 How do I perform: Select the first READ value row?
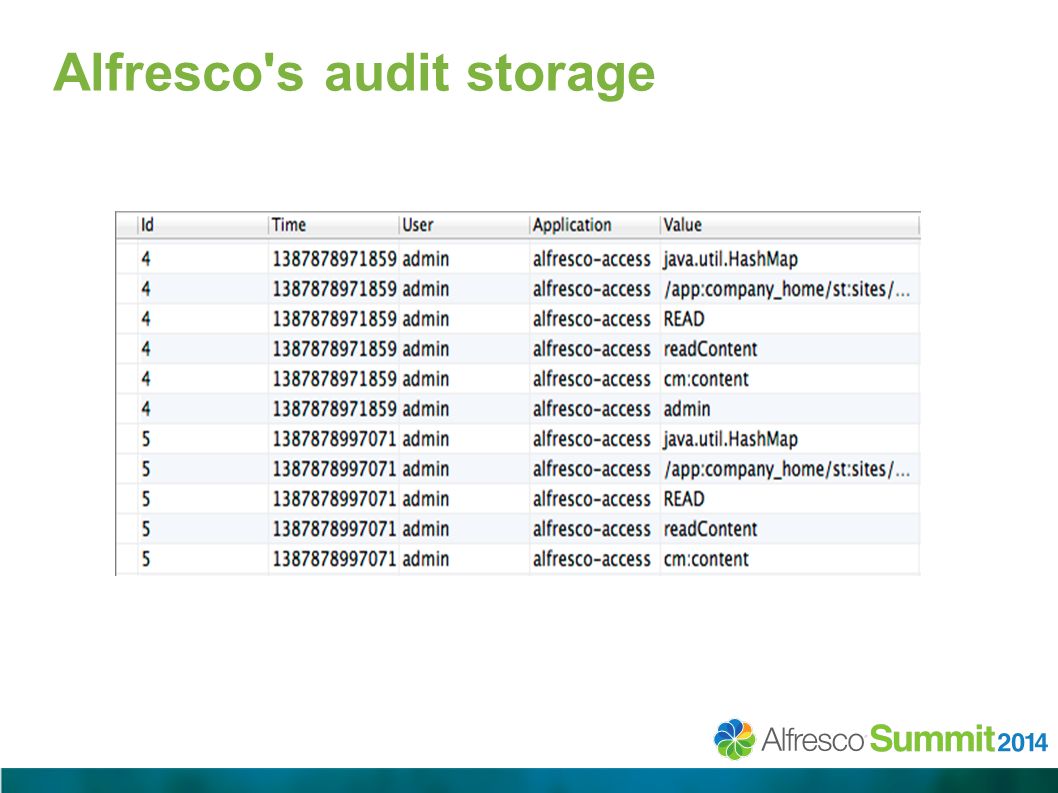518,319
